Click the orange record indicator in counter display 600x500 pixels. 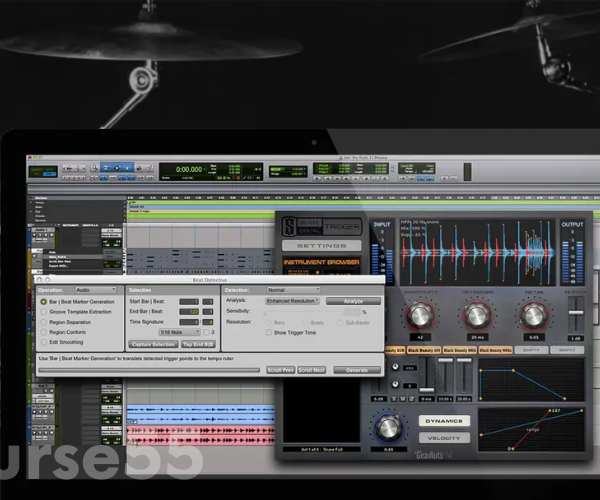pyautogui.click(x=238, y=178)
